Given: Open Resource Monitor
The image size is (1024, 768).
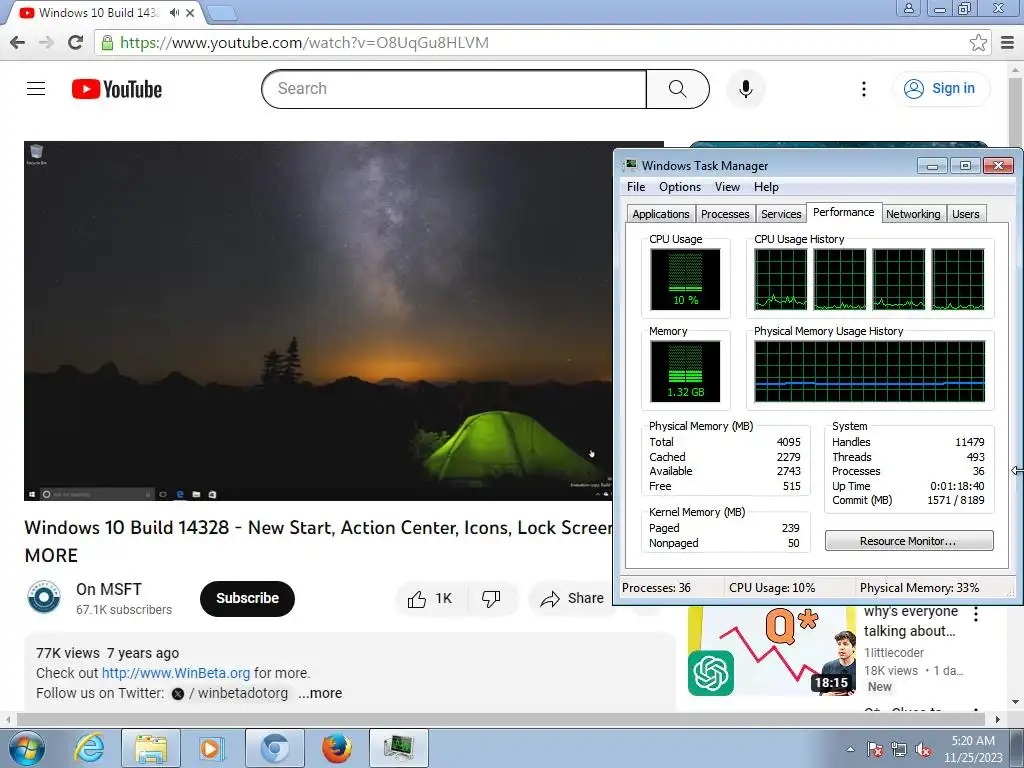Looking at the screenshot, I should [x=908, y=541].
